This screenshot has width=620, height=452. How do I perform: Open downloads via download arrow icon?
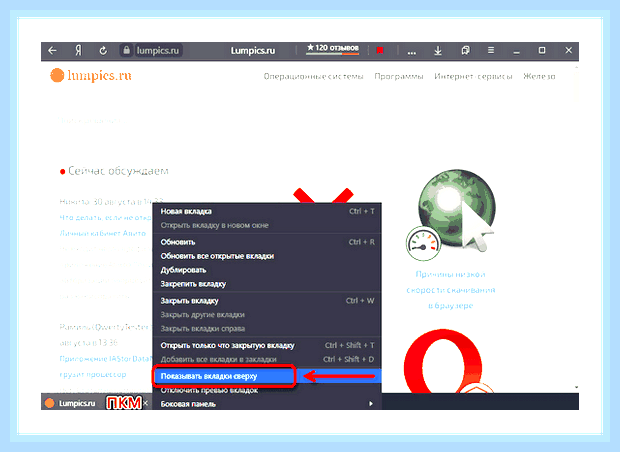coord(438,51)
